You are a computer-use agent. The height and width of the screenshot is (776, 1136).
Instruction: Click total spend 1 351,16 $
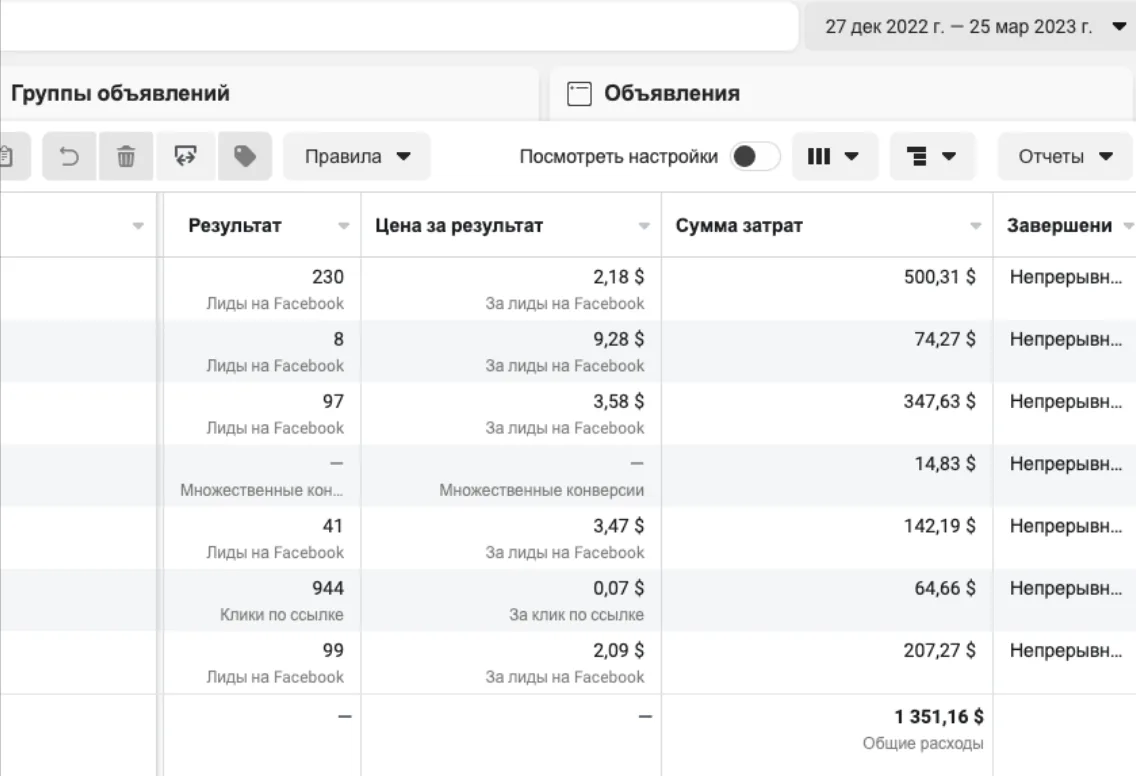938,717
